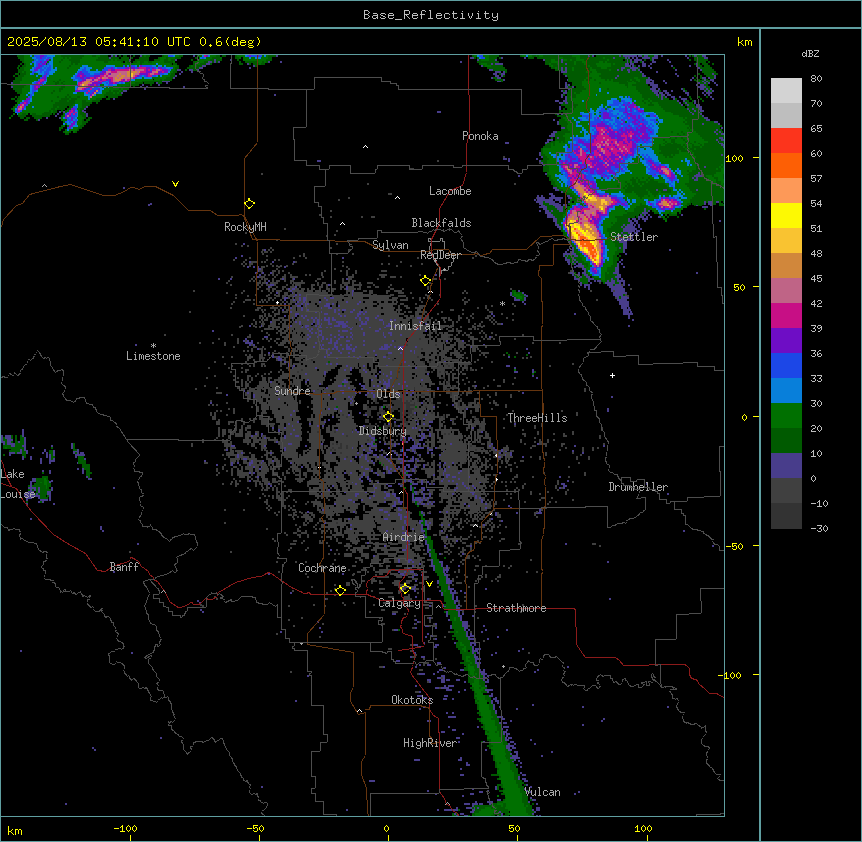Click the yellow diamond marker above RockyMH
The height and width of the screenshot is (842, 862).
click(250, 204)
